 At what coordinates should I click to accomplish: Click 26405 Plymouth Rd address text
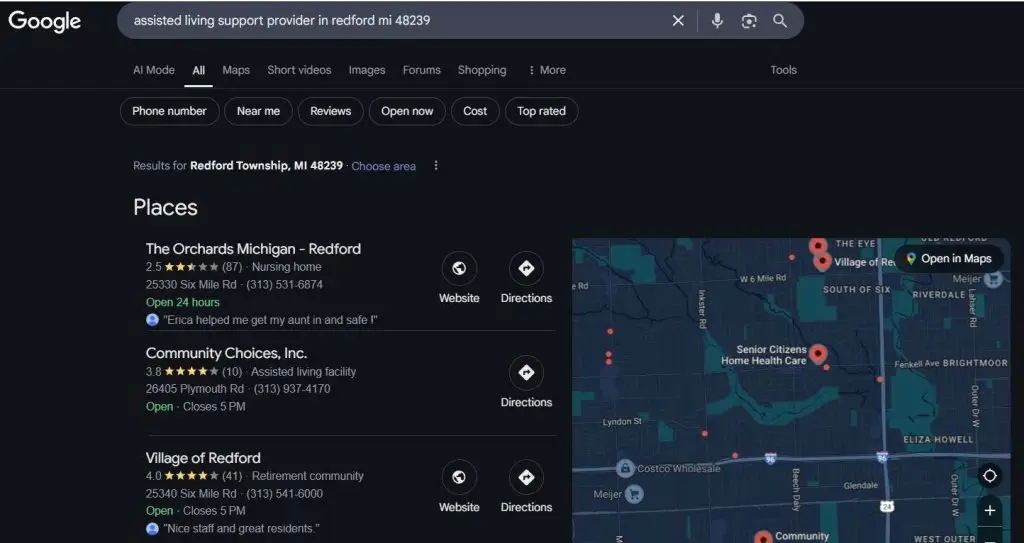coord(195,389)
